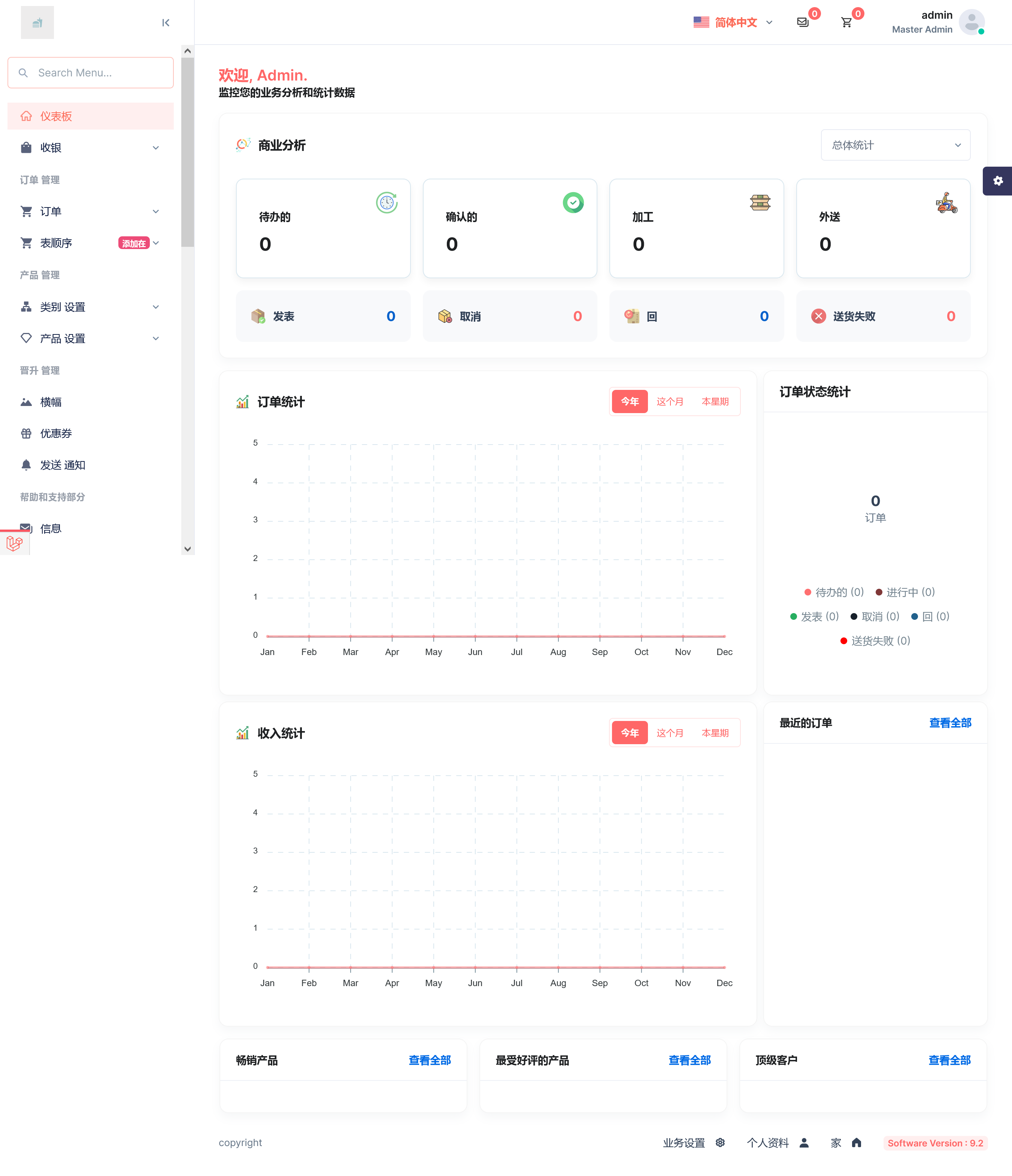Open the floating settings gear button
Image resolution: width=1012 pixels, height=1176 pixels.
click(998, 181)
